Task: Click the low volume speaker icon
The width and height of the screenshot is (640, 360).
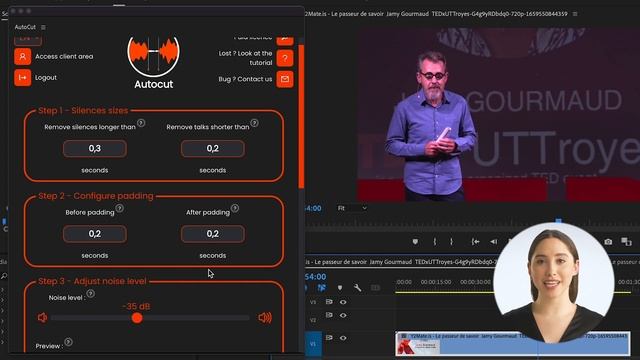Action: pyautogui.click(x=42, y=318)
